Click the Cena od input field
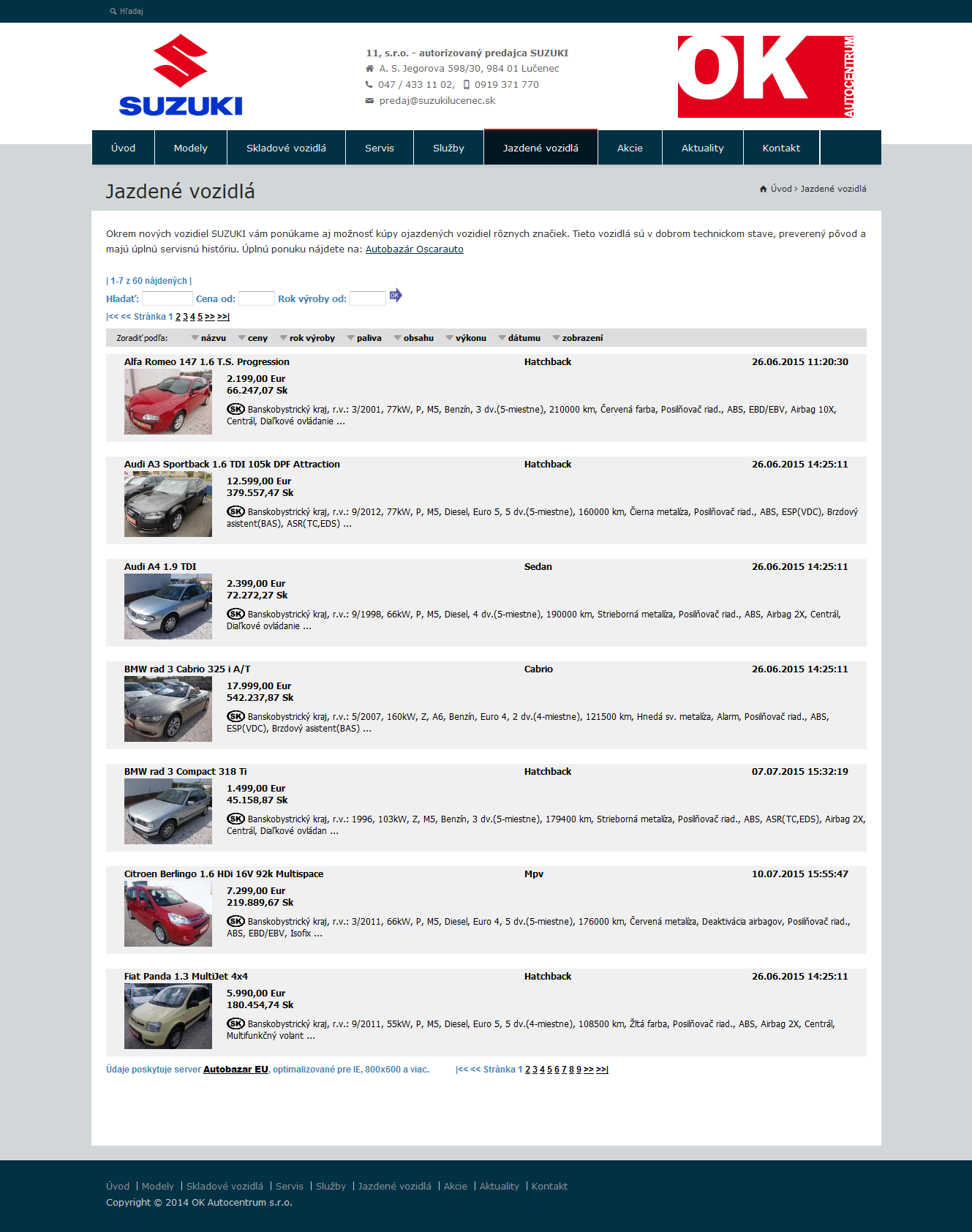Screen dimensions: 972x1232 tap(257, 298)
